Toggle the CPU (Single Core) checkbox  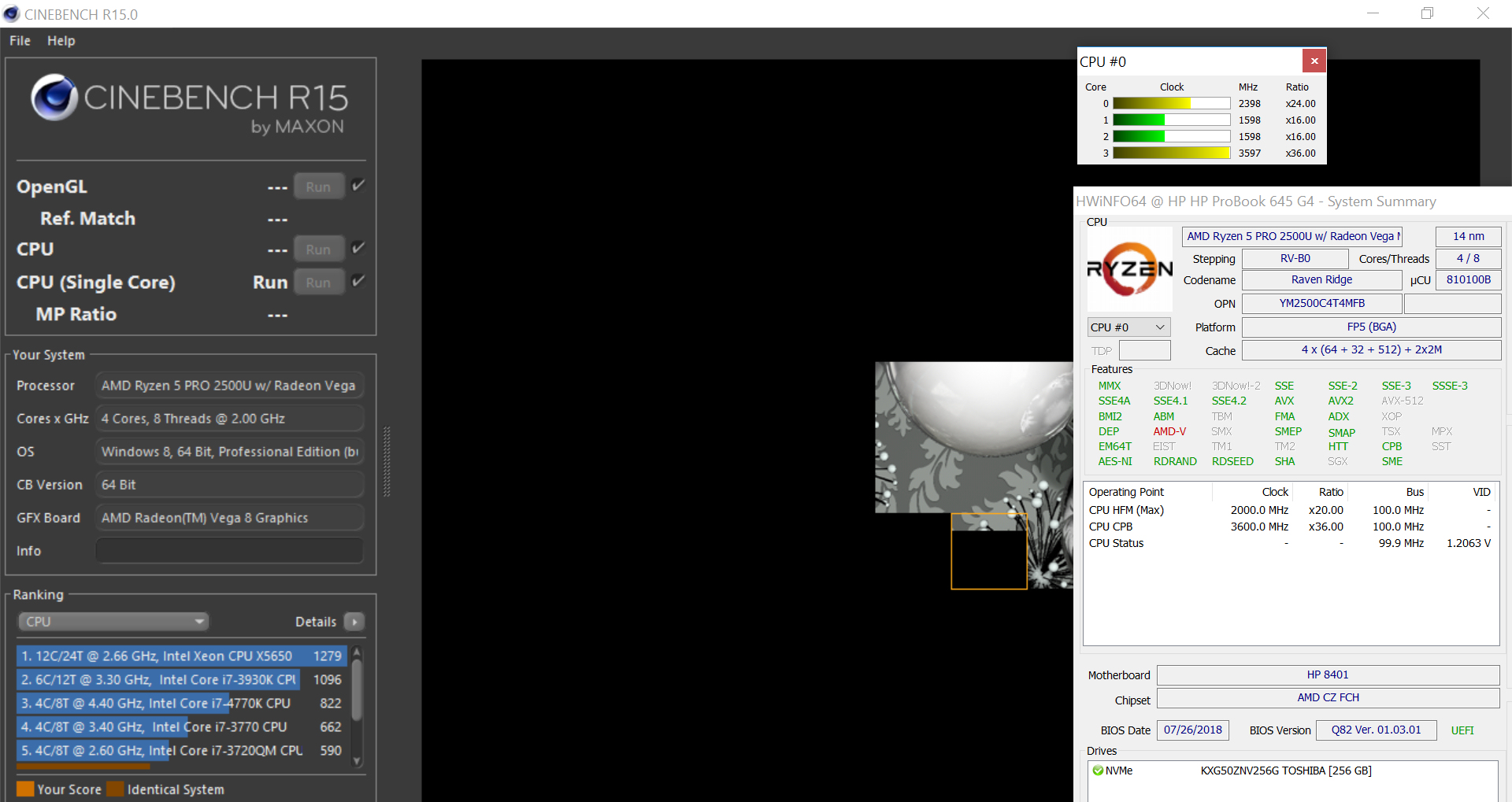[x=358, y=281]
